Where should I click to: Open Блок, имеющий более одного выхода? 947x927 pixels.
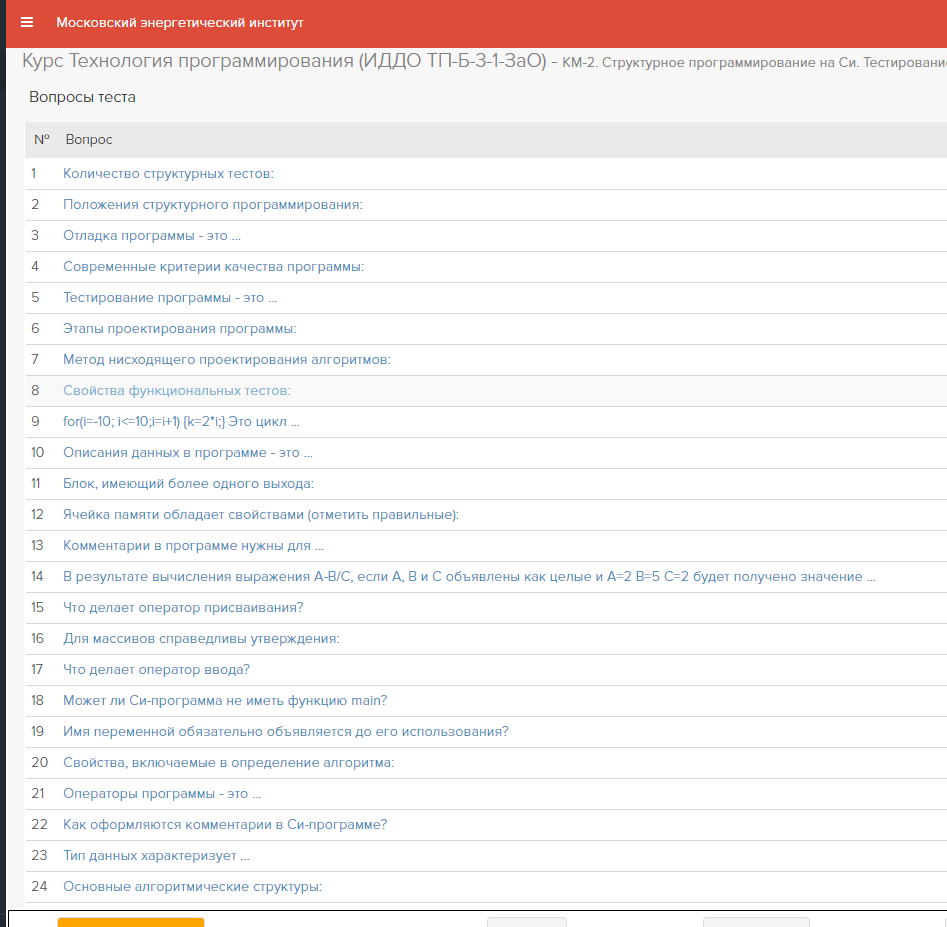(x=188, y=484)
